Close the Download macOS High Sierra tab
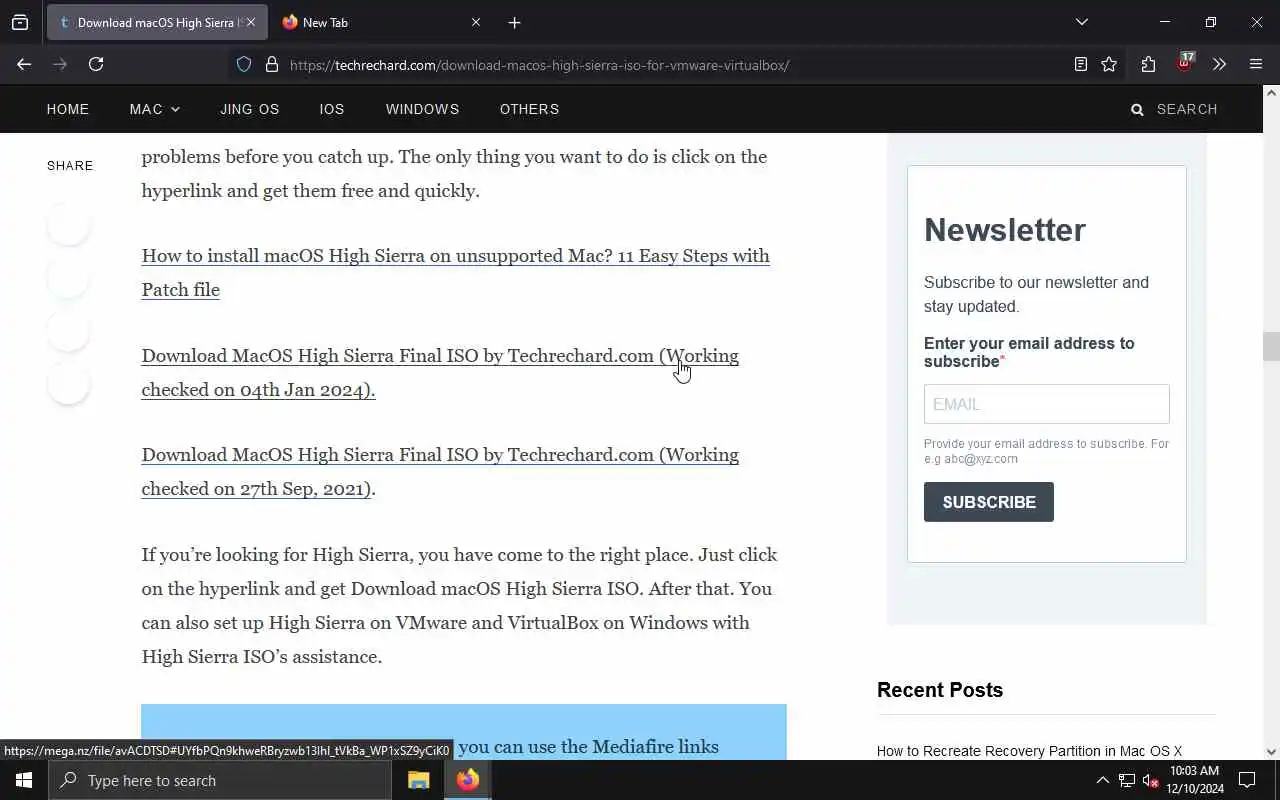The height and width of the screenshot is (800, 1280). click(250, 22)
